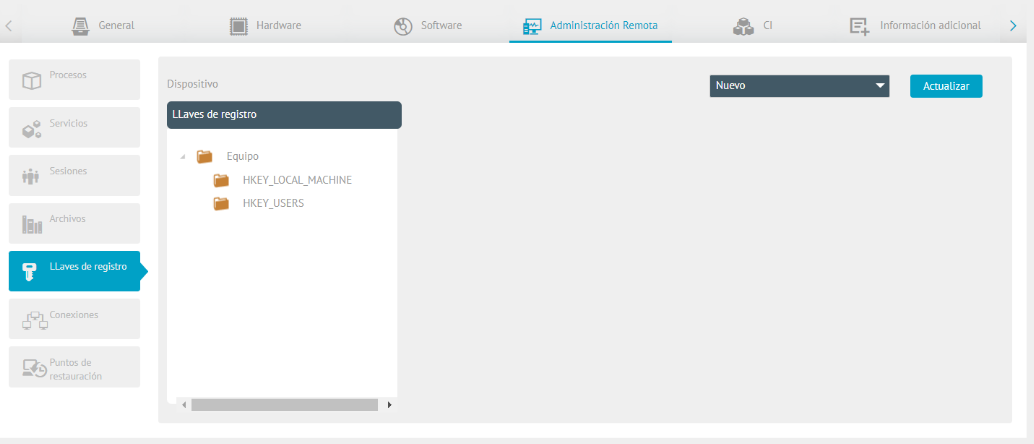Select the Conexiones network icon
Viewport: 1034px width, 444px height.
tap(34, 321)
